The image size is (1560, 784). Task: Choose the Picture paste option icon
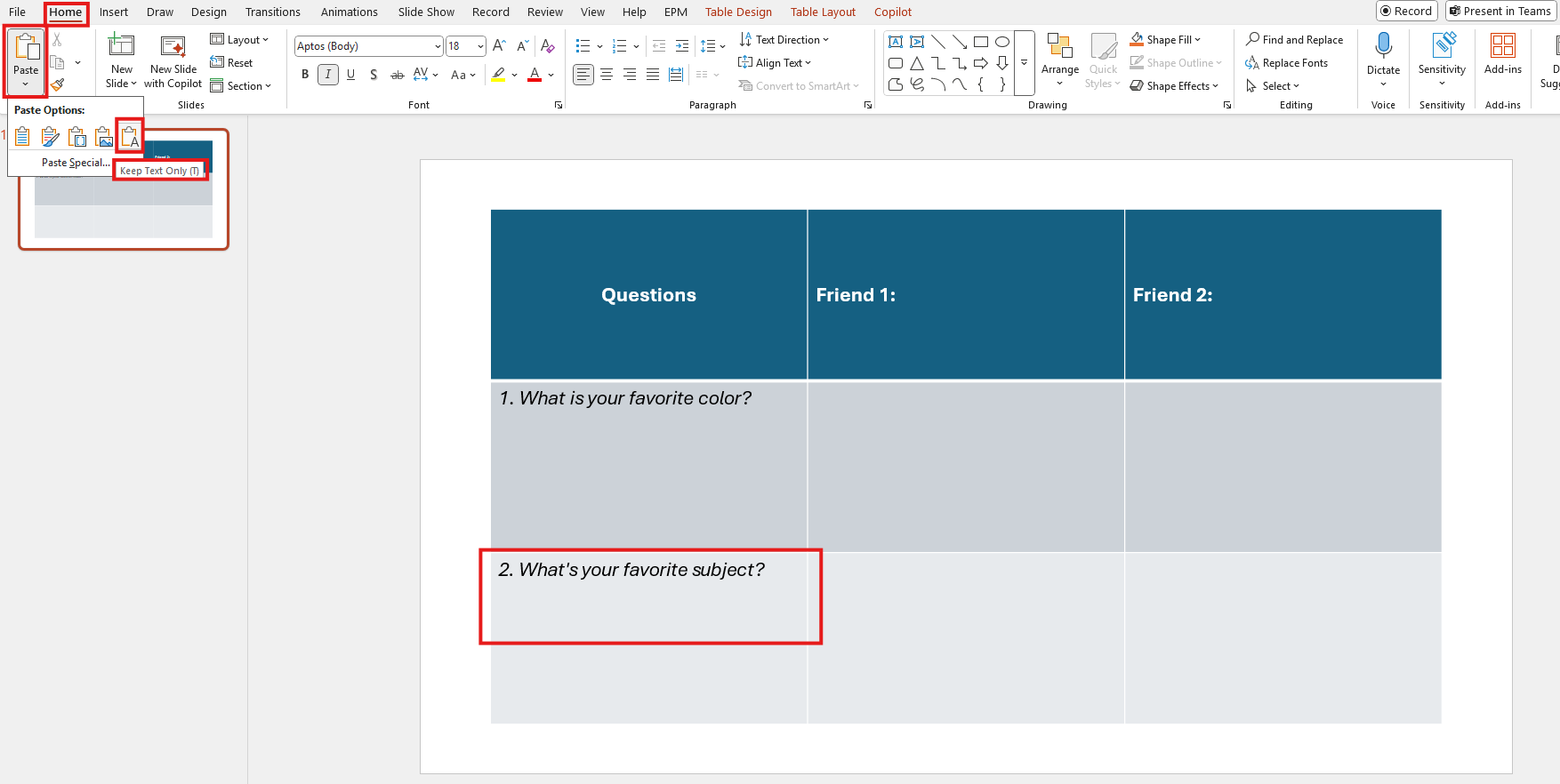click(x=104, y=137)
